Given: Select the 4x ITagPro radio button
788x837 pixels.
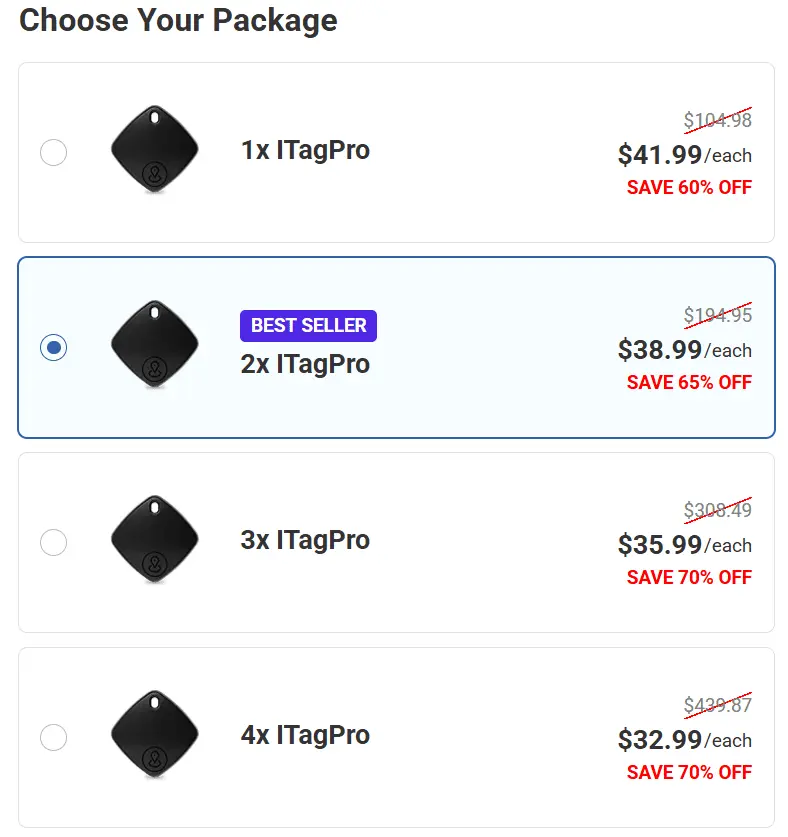Looking at the screenshot, I should pyautogui.click(x=53, y=738).
